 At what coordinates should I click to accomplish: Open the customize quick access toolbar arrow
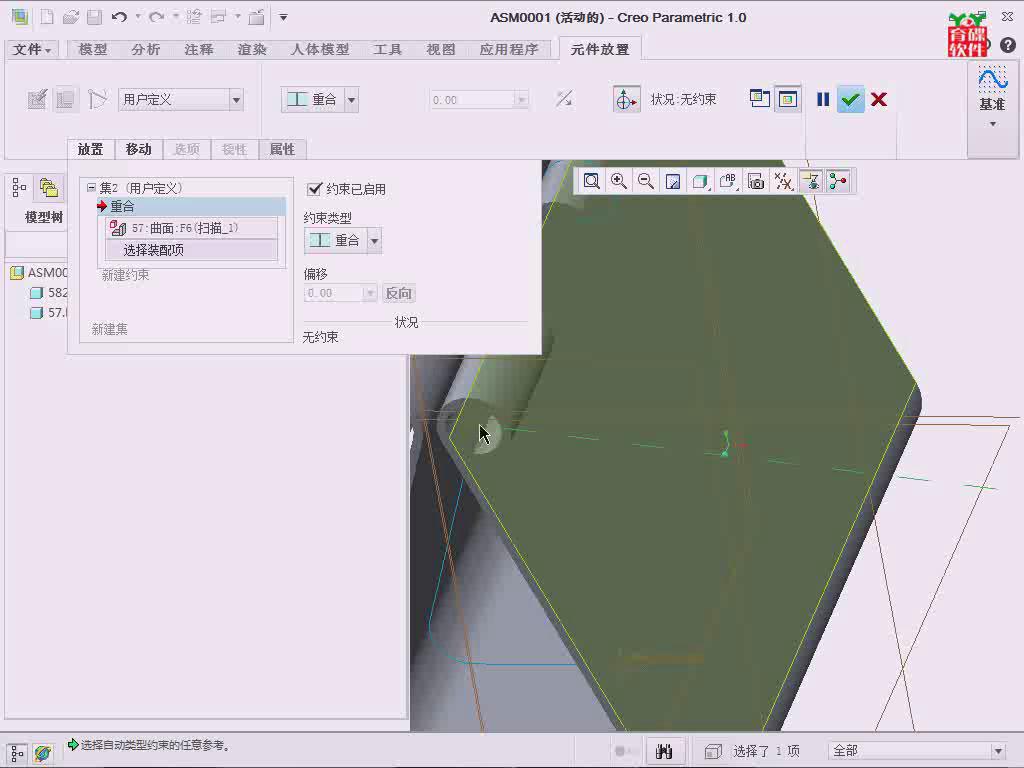click(283, 17)
